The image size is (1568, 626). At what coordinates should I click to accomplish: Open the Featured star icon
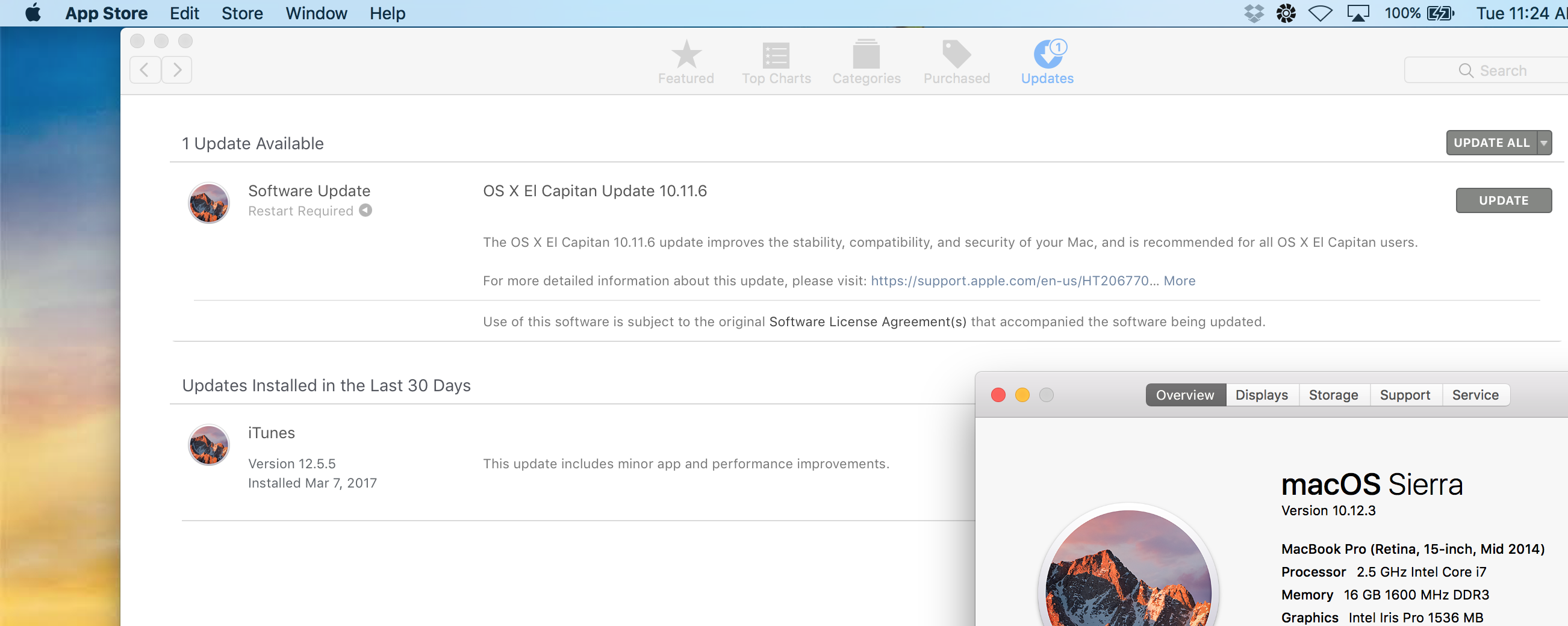click(x=686, y=54)
